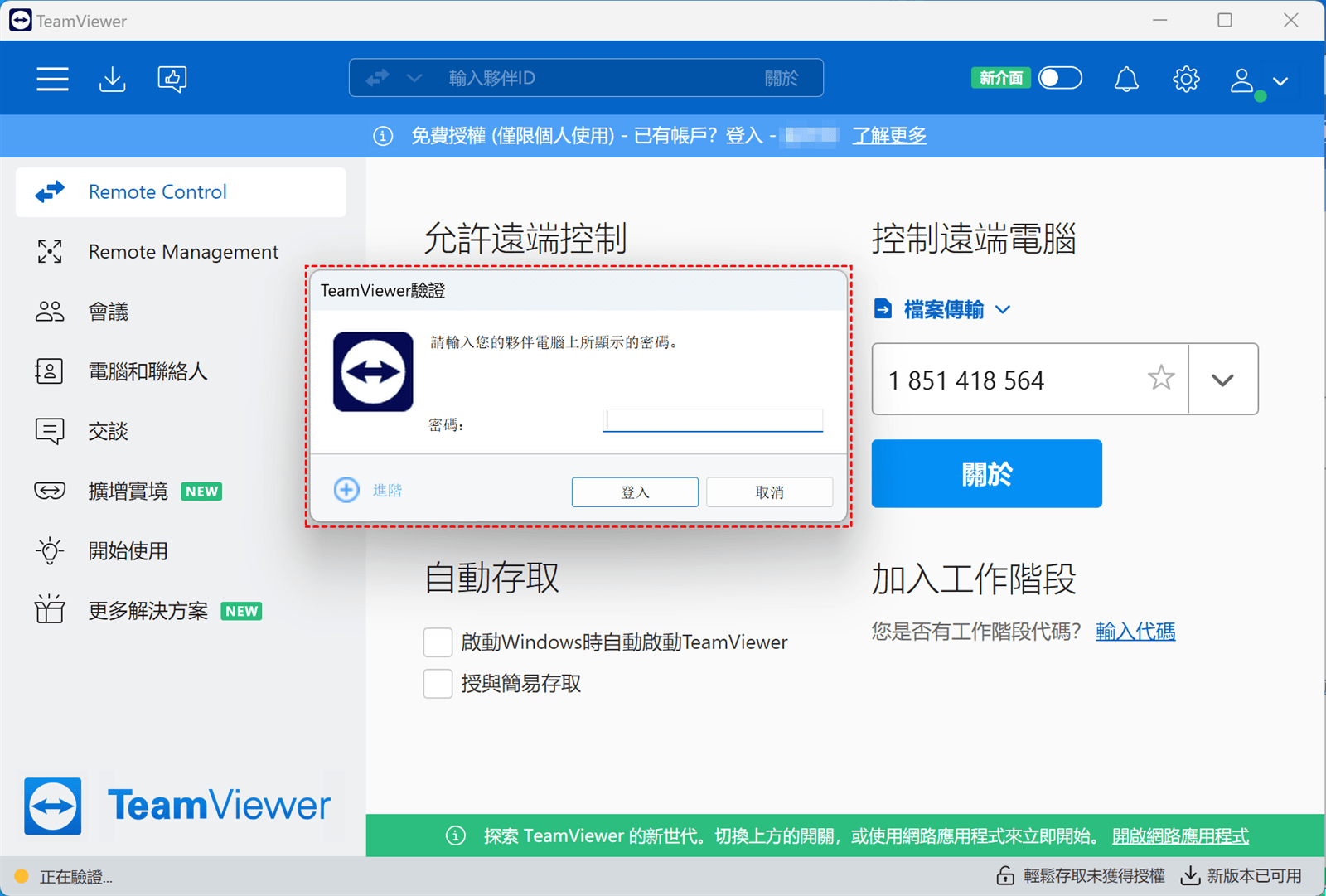Expand the account menu chevron
Screen dimensions: 1326x896
tap(1280, 81)
